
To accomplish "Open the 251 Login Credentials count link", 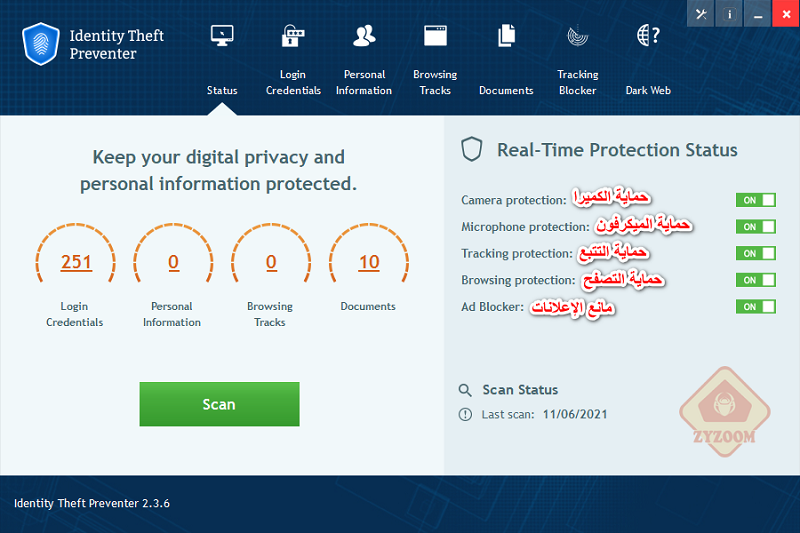I will click(76, 262).
